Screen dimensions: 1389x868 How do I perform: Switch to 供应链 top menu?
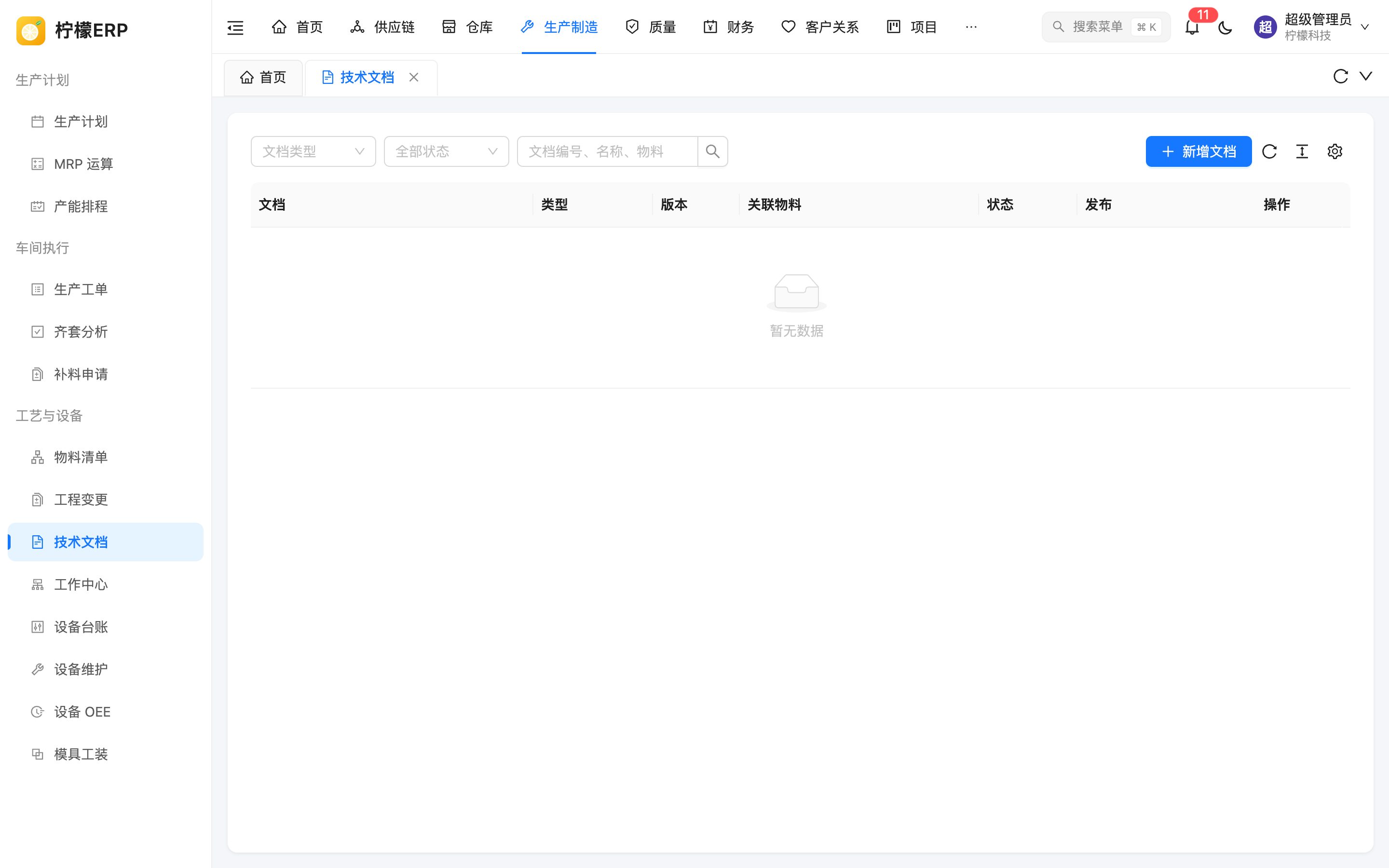click(x=382, y=27)
